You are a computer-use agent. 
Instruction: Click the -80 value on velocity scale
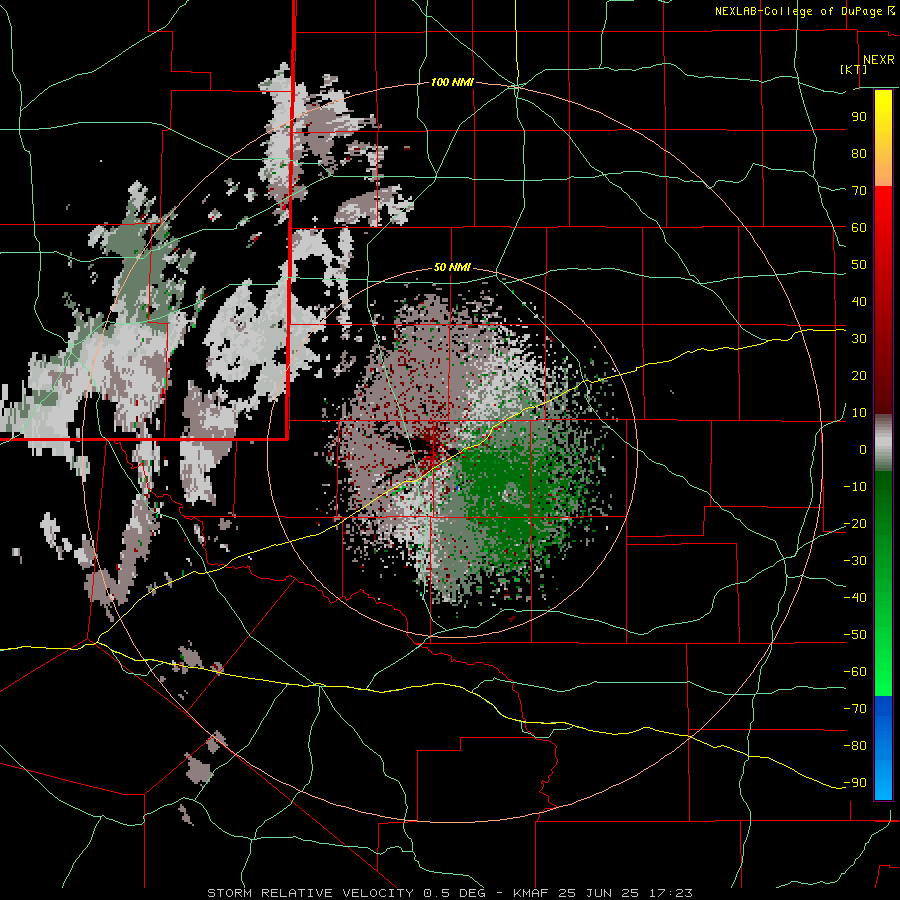tap(855, 746)
